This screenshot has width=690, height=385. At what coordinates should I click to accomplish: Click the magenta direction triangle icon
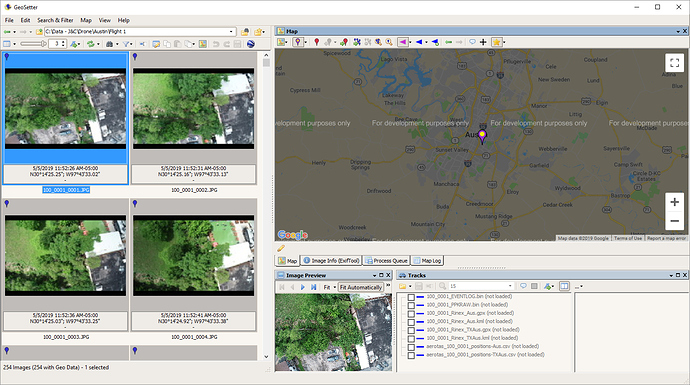pyautogui.click(x=402, y=42)
